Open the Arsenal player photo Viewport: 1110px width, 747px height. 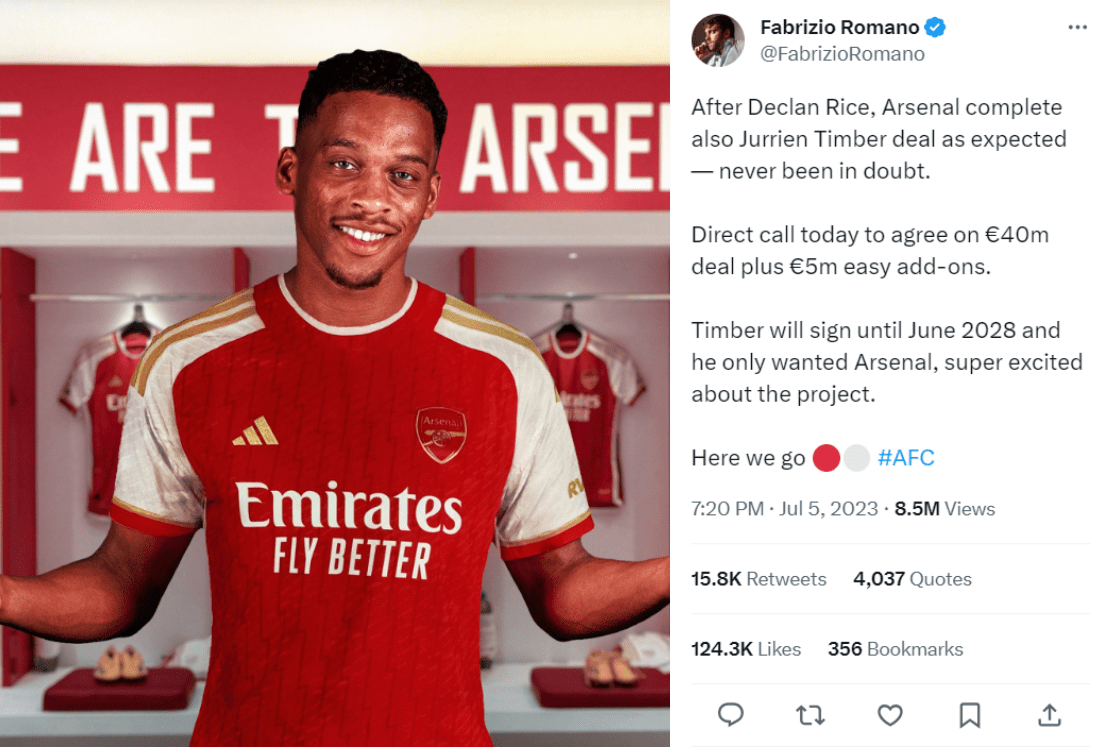[x=335, y=373]
